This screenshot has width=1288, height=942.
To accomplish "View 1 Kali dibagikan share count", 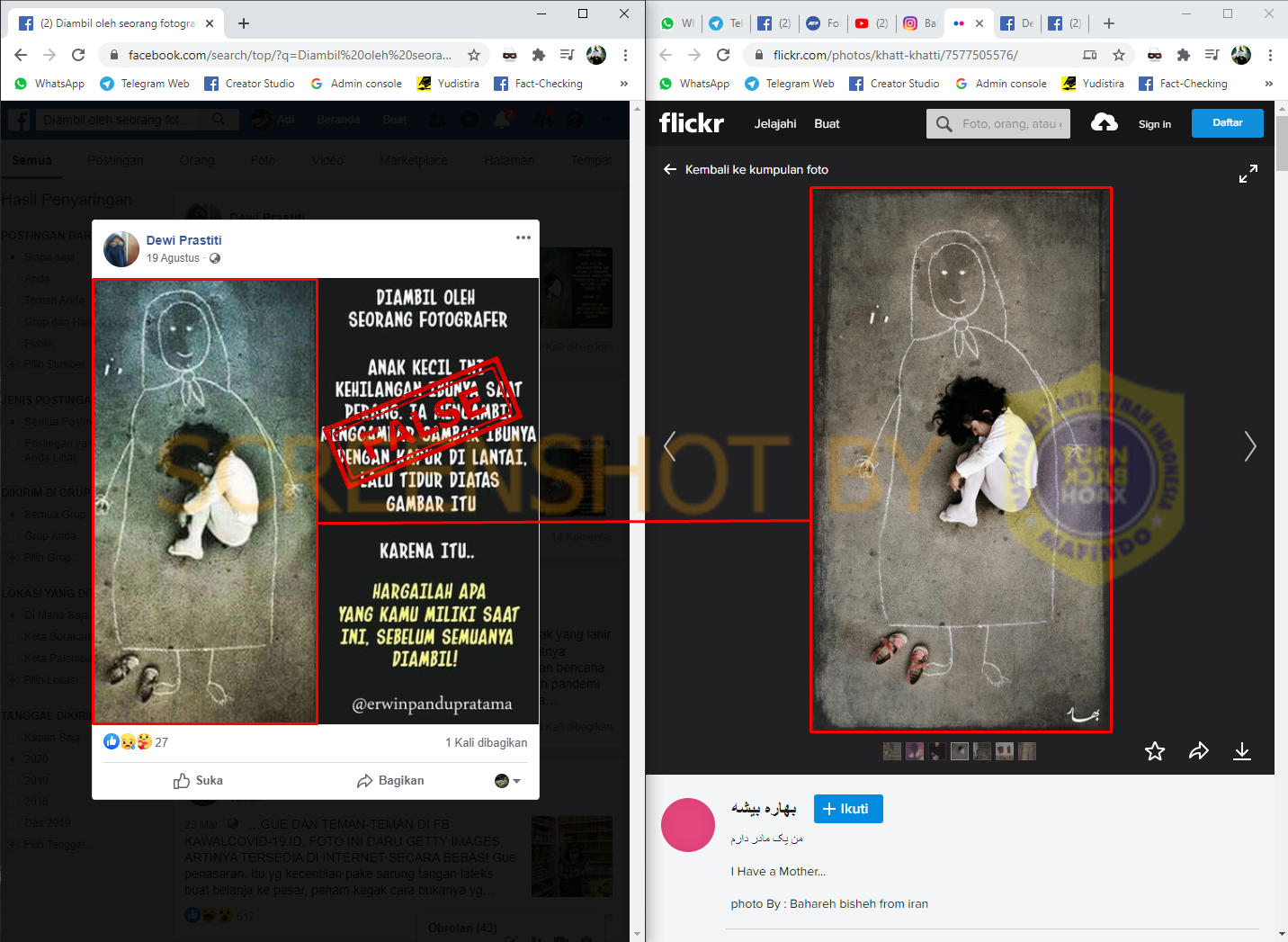I will coord(487,742).
